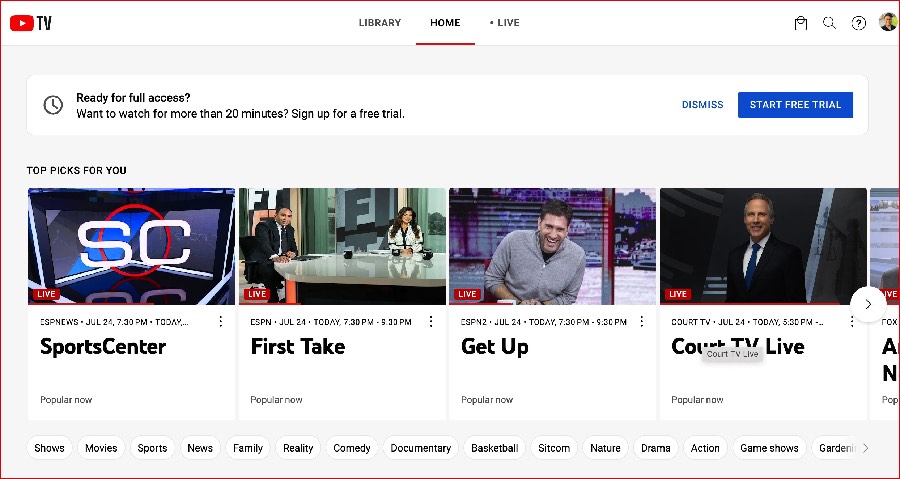Switch to the Library tab
This screenshot has width=900, height=479.
(x=380, y=23)
